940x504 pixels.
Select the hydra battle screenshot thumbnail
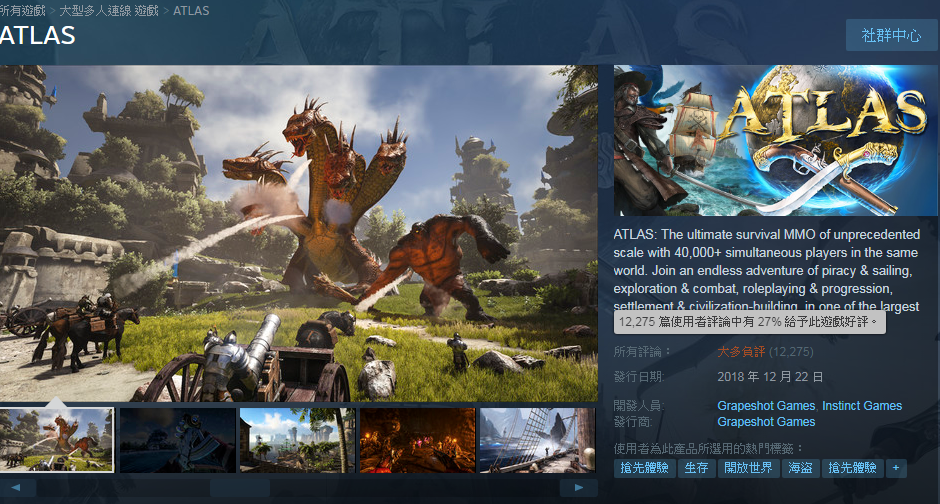point(57,440)
